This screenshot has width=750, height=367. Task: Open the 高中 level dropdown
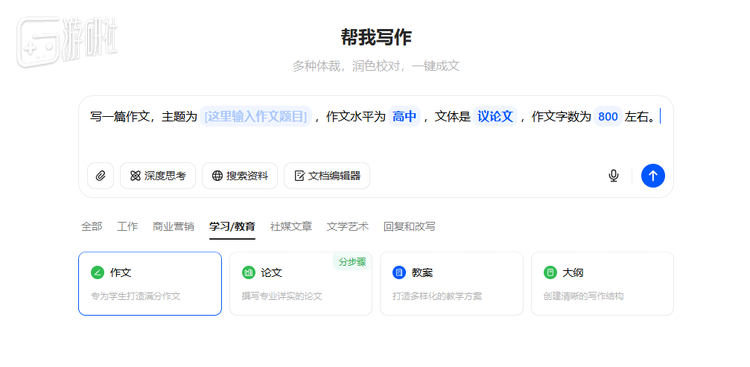coord(404,116)
